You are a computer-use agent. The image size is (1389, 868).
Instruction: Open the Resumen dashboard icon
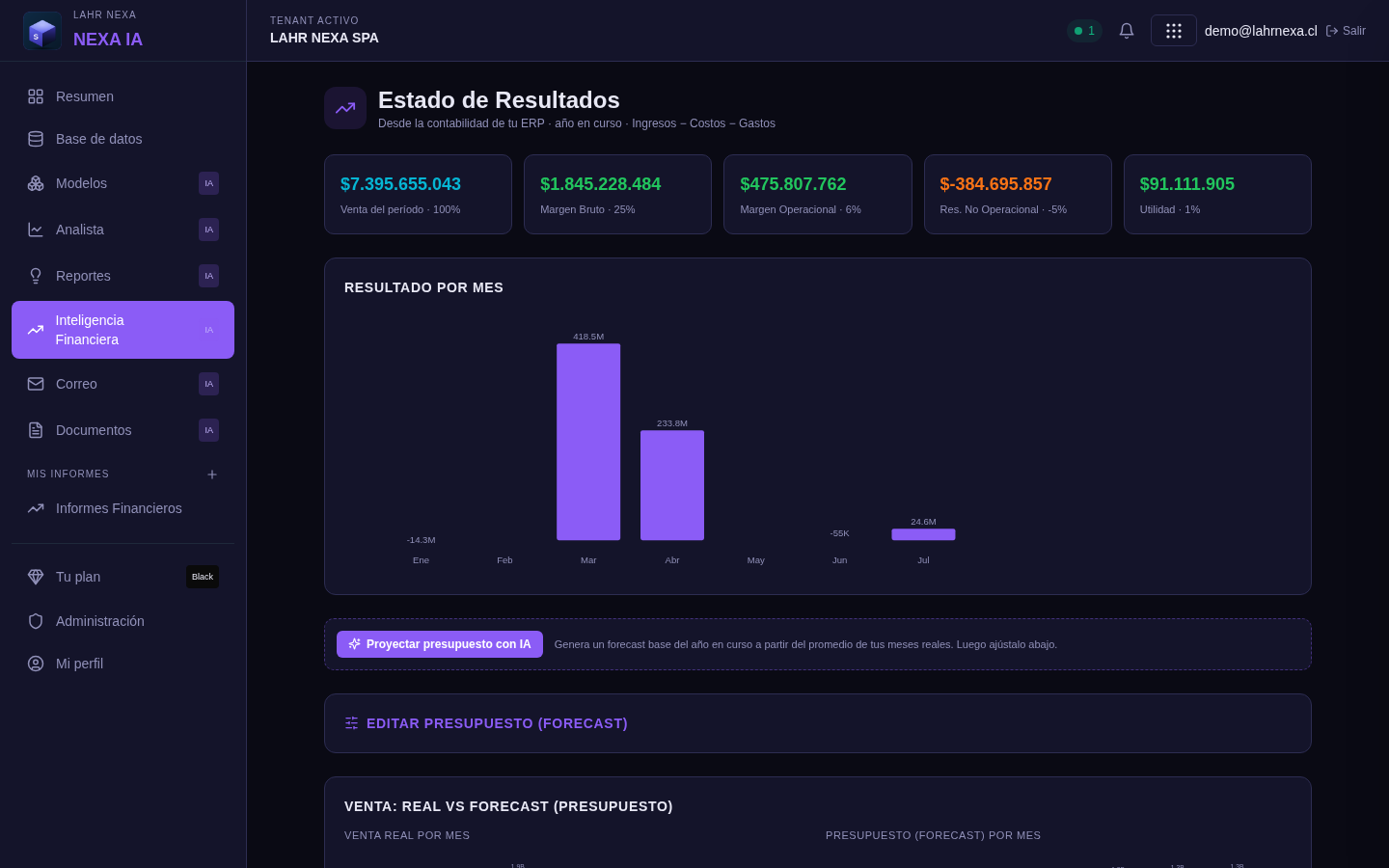[x=36, y=96]
